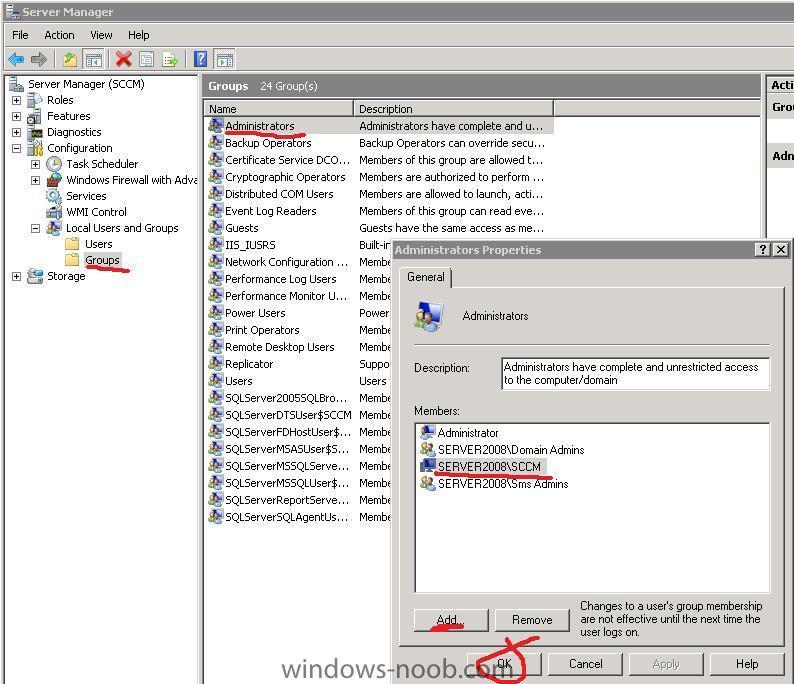
Task: Click the Properties toolbar icon
Action: pyautogui.click(x=147, y=60)
